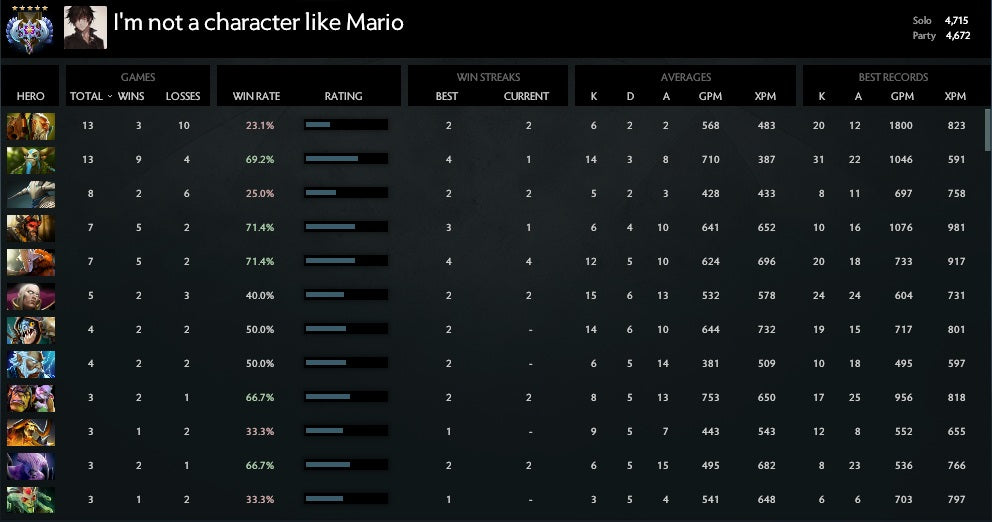Sort by GPM under the AVERAGES group
992x522 pixels.
(711, 97)
